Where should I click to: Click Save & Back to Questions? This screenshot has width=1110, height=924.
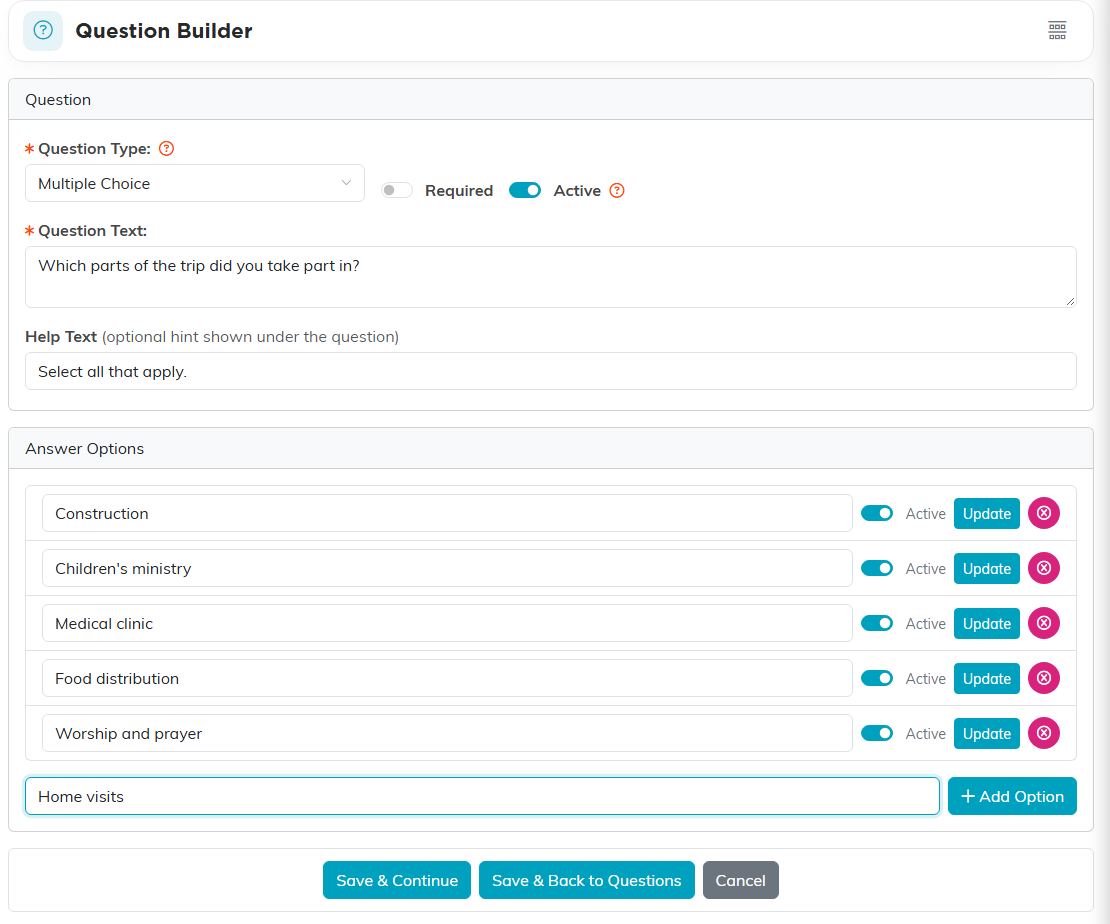pyautogui.click(x=586, y=880)
